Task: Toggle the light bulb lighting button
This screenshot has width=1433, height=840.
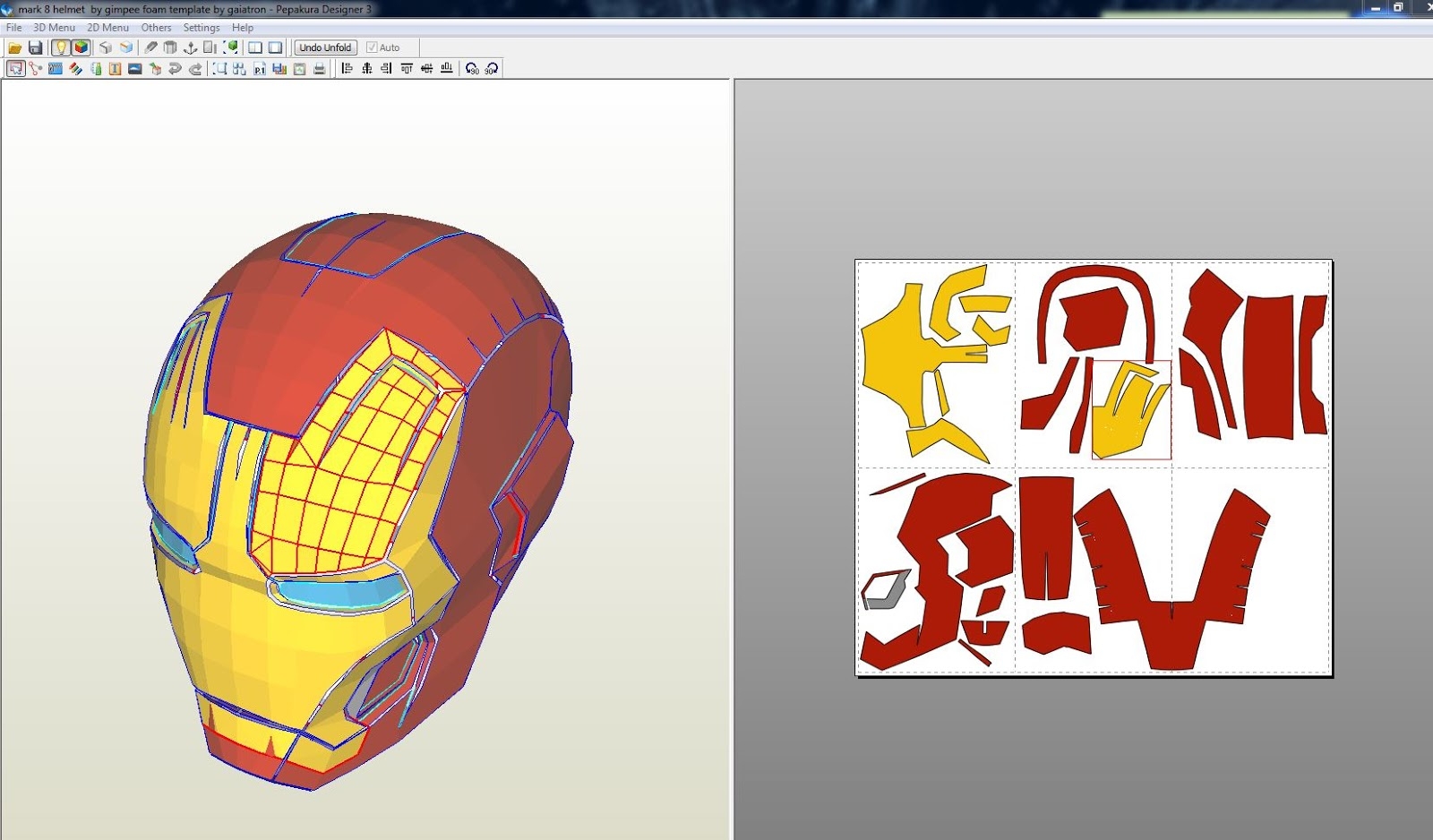Action: 61,47
